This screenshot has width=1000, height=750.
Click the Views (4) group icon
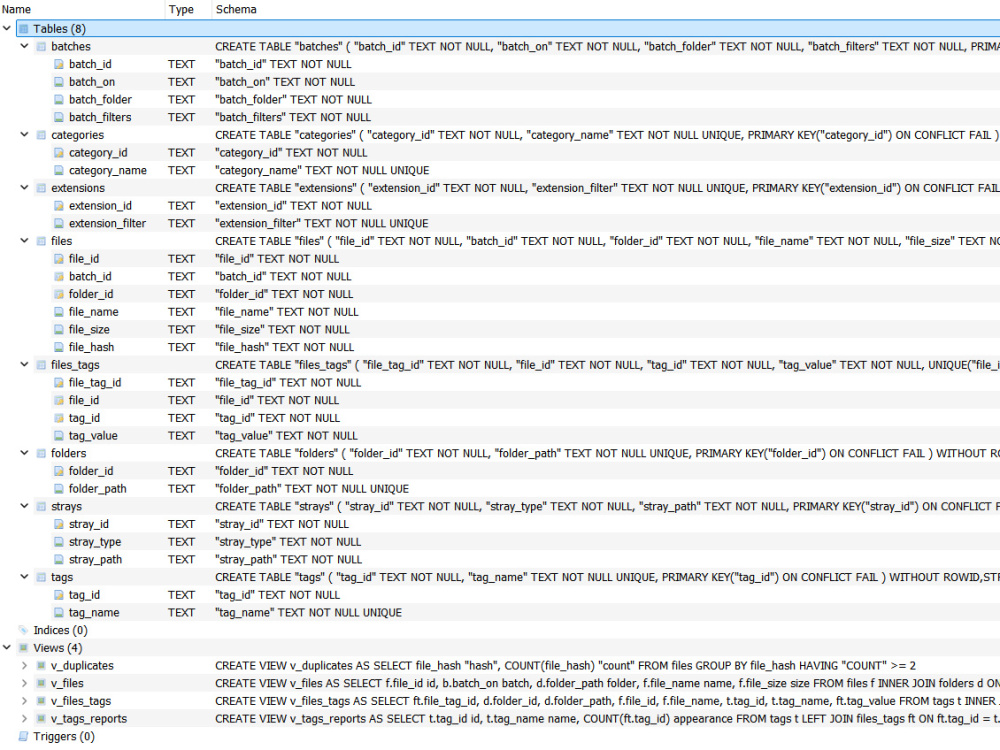(x=24, y=648)
